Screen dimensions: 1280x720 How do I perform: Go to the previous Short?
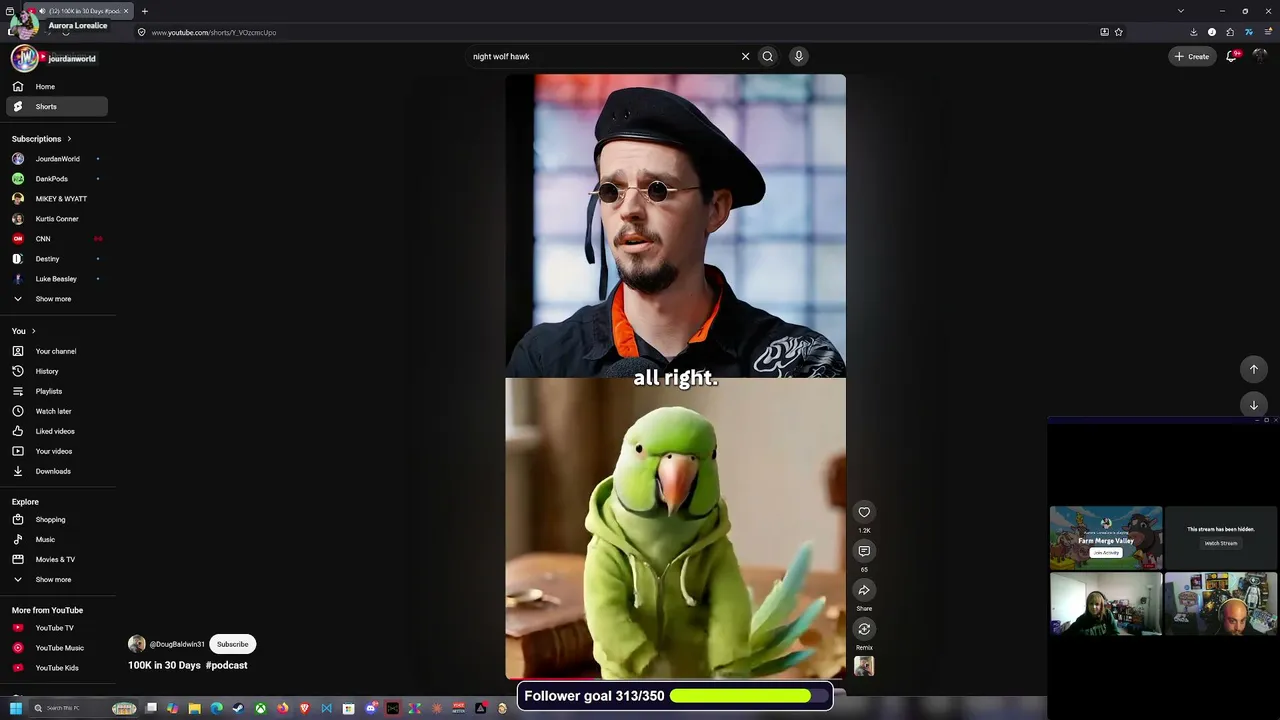click(x=1254, y=370)
